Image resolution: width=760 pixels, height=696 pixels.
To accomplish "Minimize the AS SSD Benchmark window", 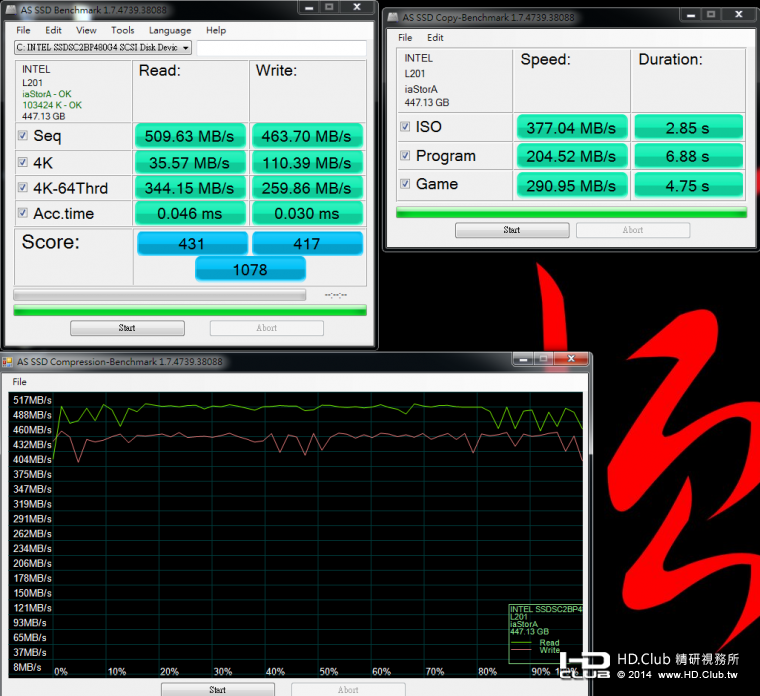I will click(x=309, y=7).
